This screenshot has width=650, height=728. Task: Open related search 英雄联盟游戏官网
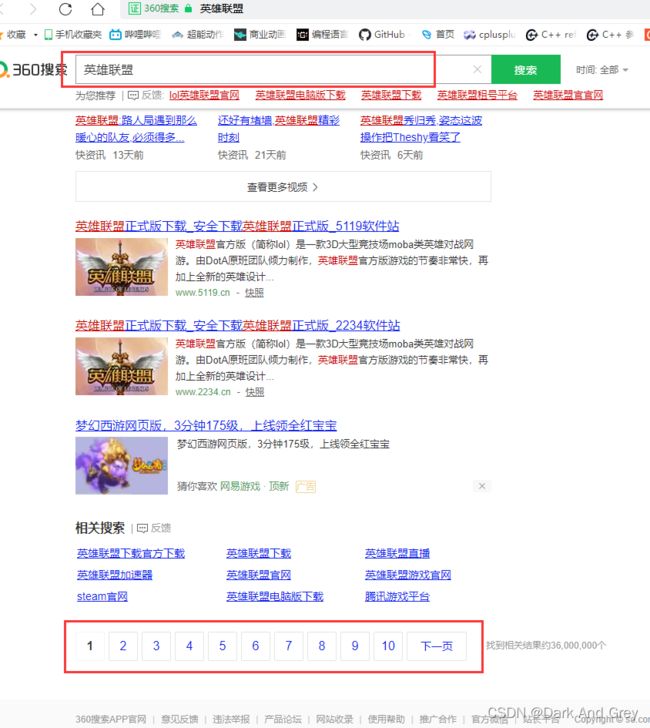click(408, 575)
